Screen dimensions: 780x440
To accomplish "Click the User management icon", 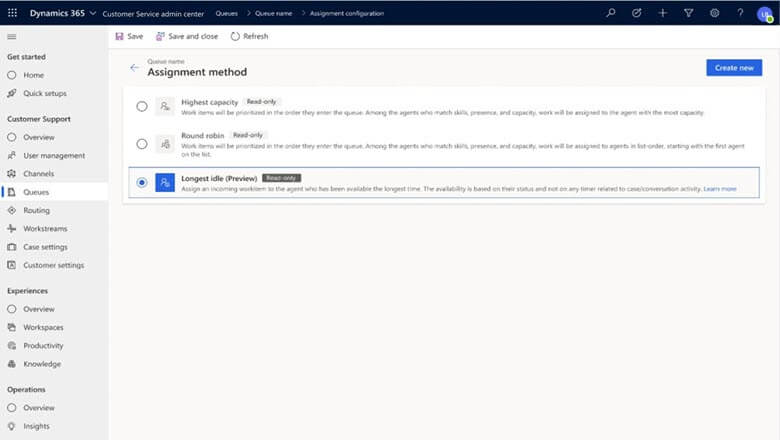I will click(12, 156).
